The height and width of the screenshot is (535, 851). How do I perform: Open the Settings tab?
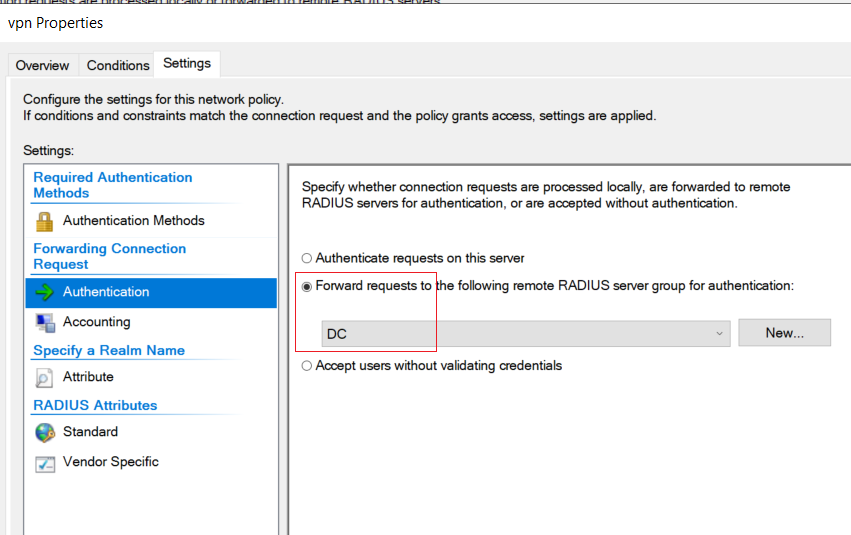point(187,63)
